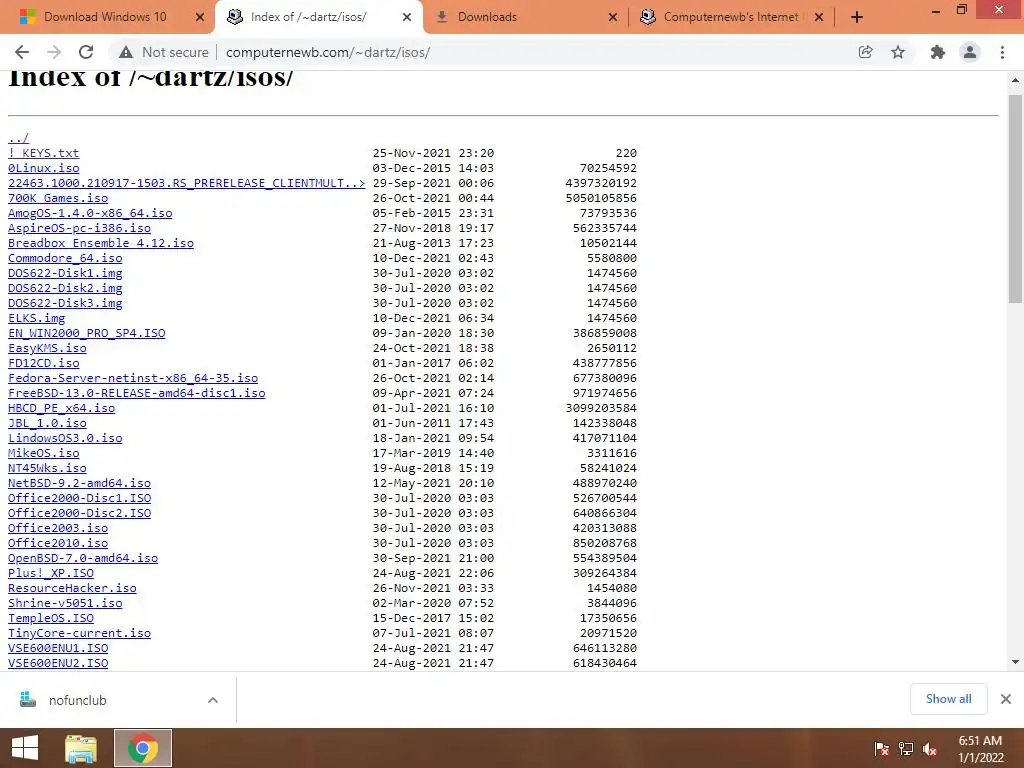Image resolution: width=1024 pixels, height=768 pixels.
Task: Click the AspireOS-pc-i386.iso link
Action: click(79, 228)
